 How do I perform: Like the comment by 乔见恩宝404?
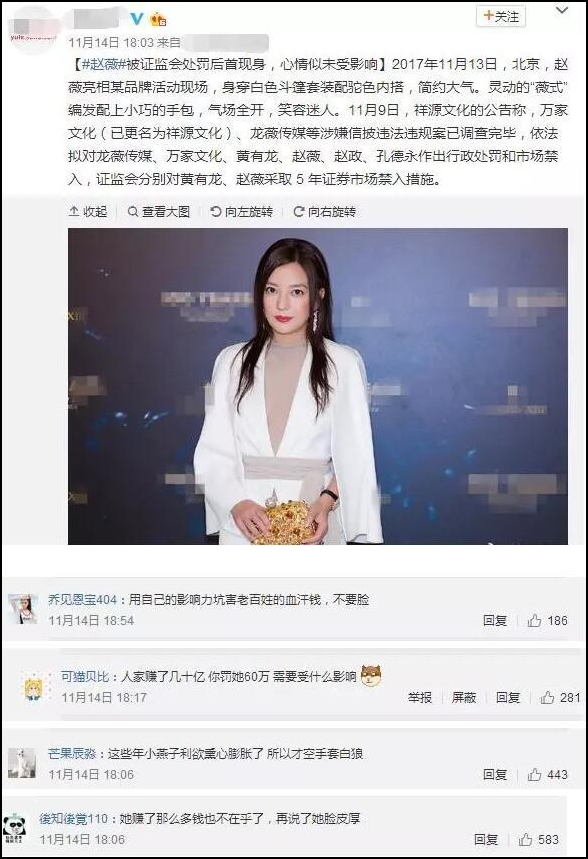[547, 621]
